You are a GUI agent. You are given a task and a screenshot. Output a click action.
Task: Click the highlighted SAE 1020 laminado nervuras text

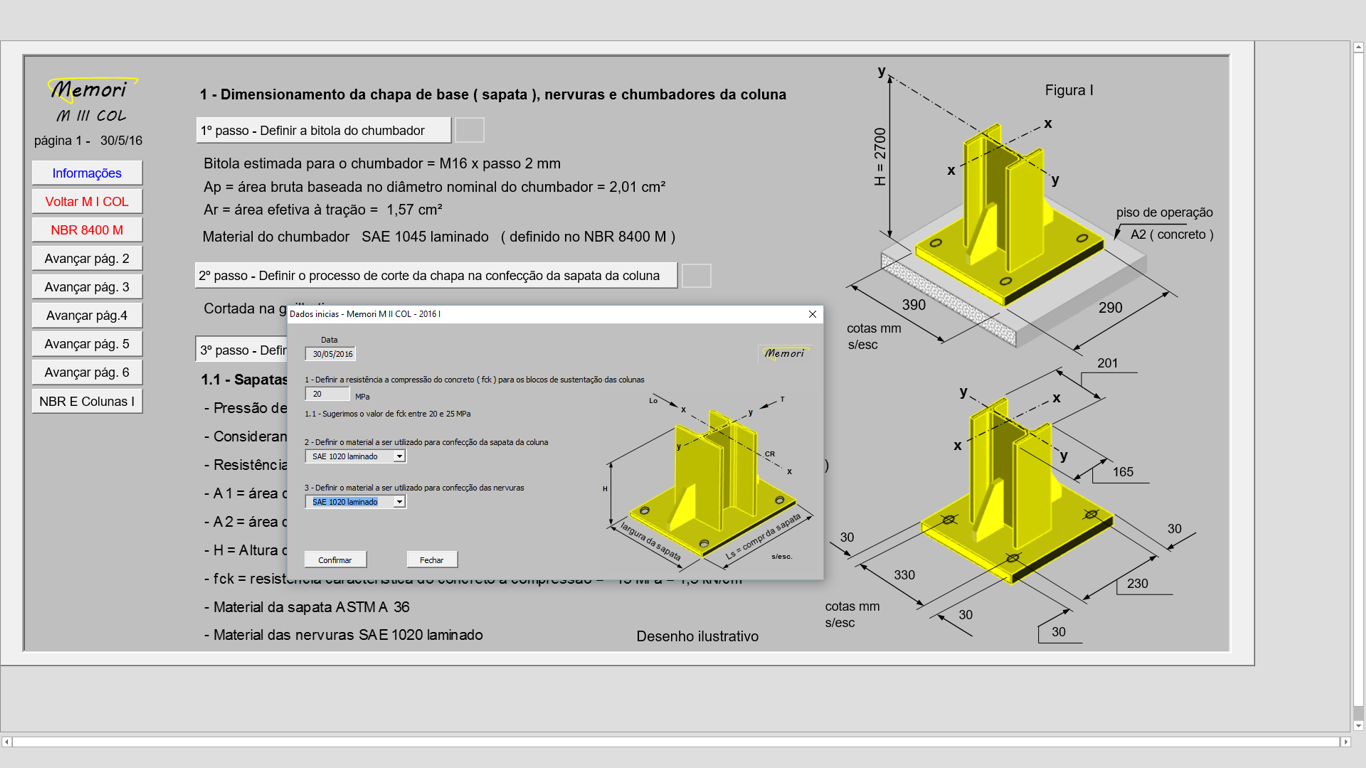click(345, 502)
